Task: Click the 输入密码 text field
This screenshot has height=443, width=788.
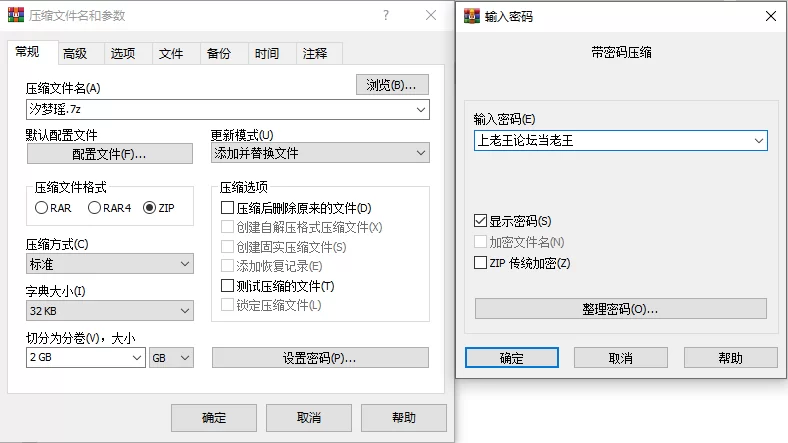Action: pyautogui.click(x=610, y=141)
